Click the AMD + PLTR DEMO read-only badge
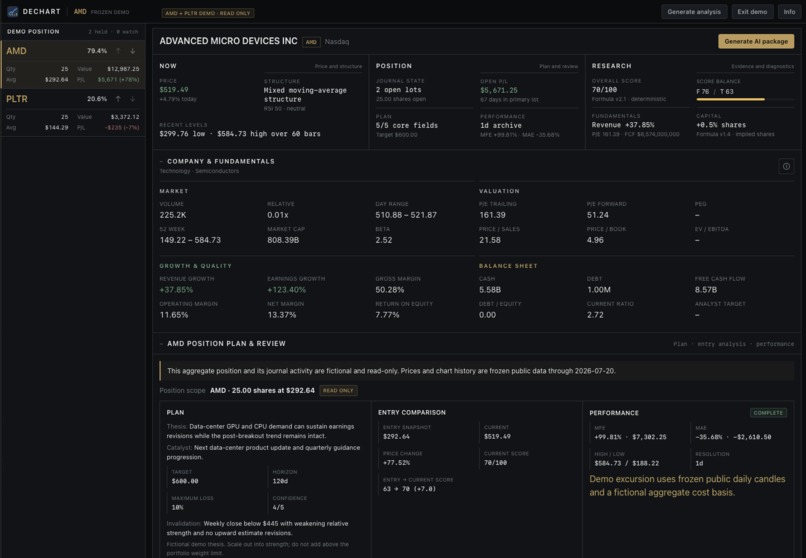Image resolution: width=806 pixels, height=558 pixels. point(208,13)
